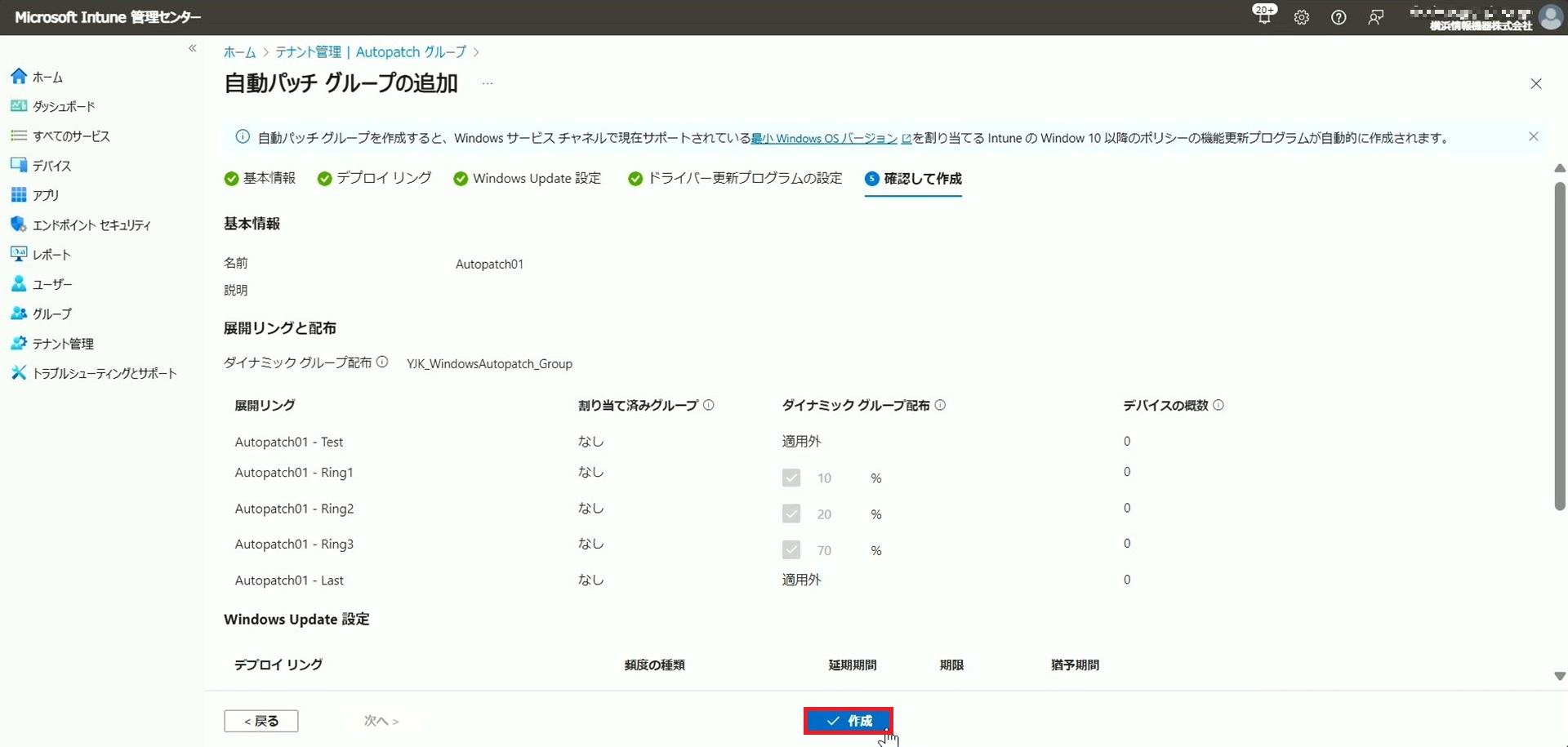Toggle the Ring3 70% checkbox

[x=791, y=550]
